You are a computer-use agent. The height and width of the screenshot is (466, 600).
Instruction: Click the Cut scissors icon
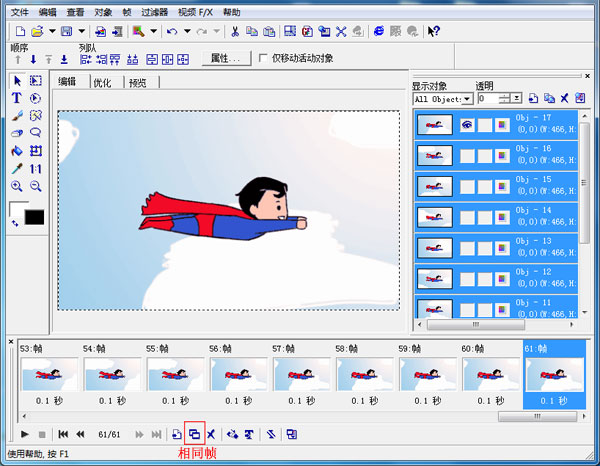tap(235, 31)
